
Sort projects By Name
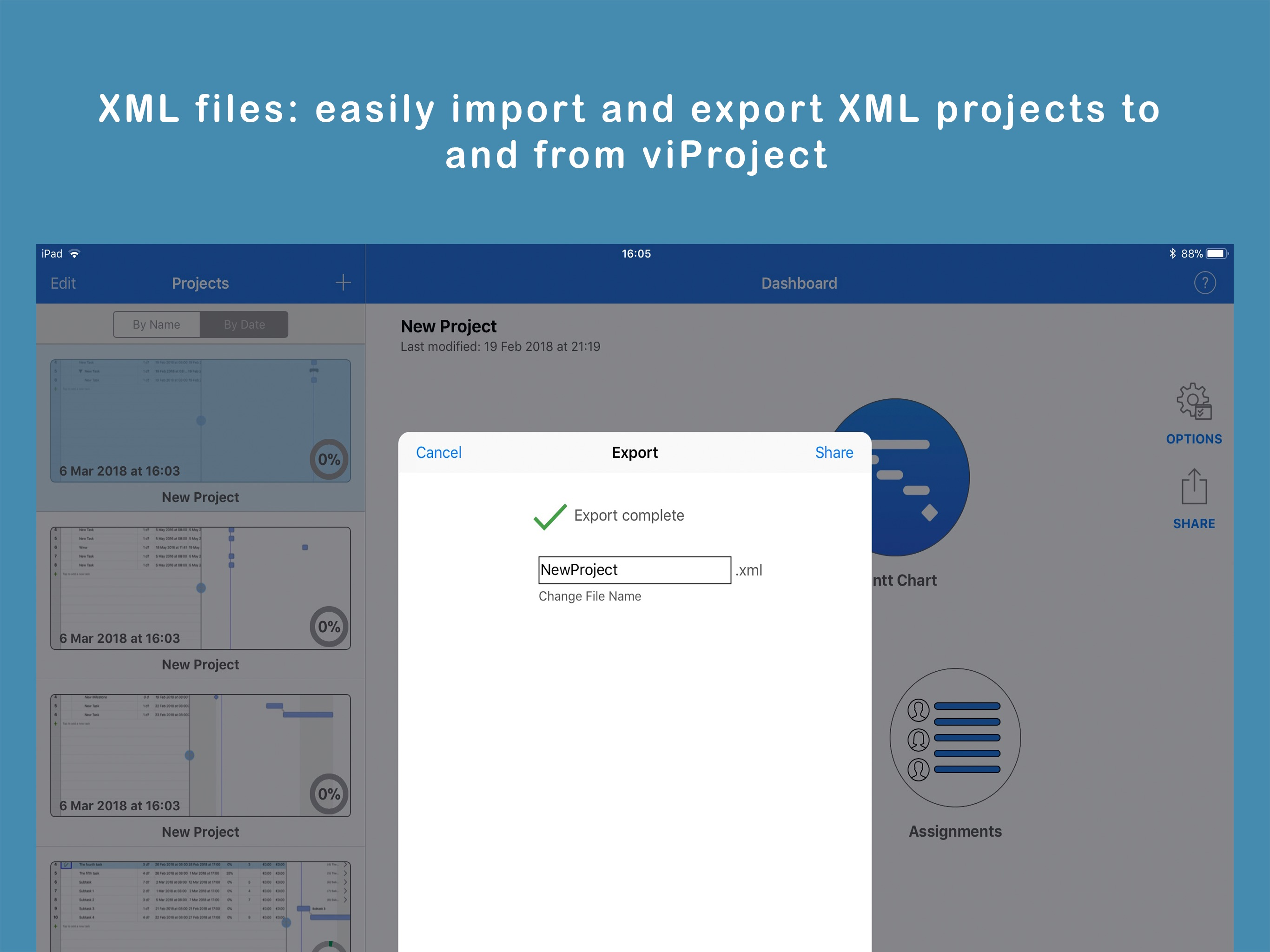pyautogui.click(x=156, y=324)
